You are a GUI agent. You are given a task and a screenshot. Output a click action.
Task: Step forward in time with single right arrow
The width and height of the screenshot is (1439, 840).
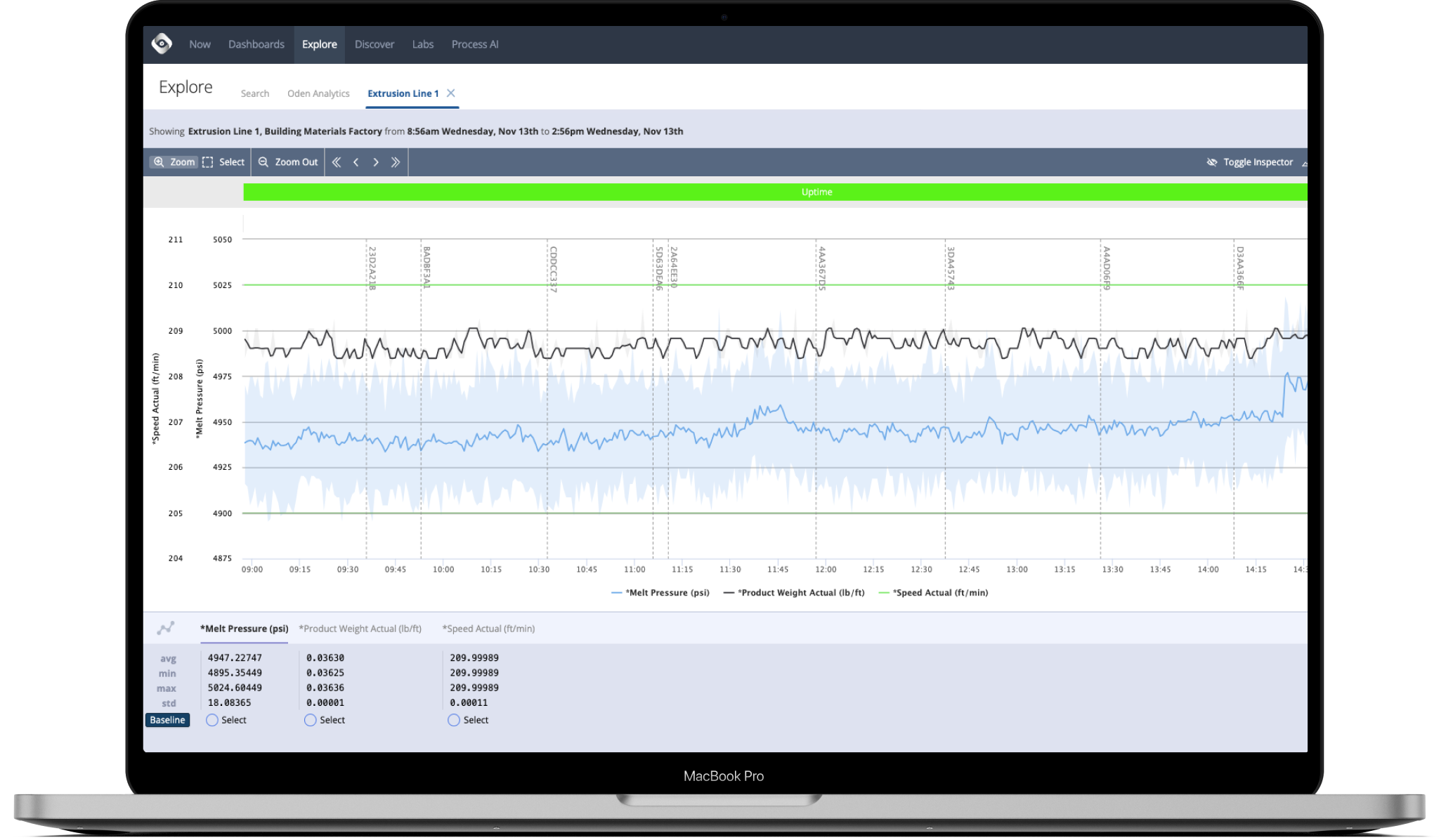tap(377, 162)
